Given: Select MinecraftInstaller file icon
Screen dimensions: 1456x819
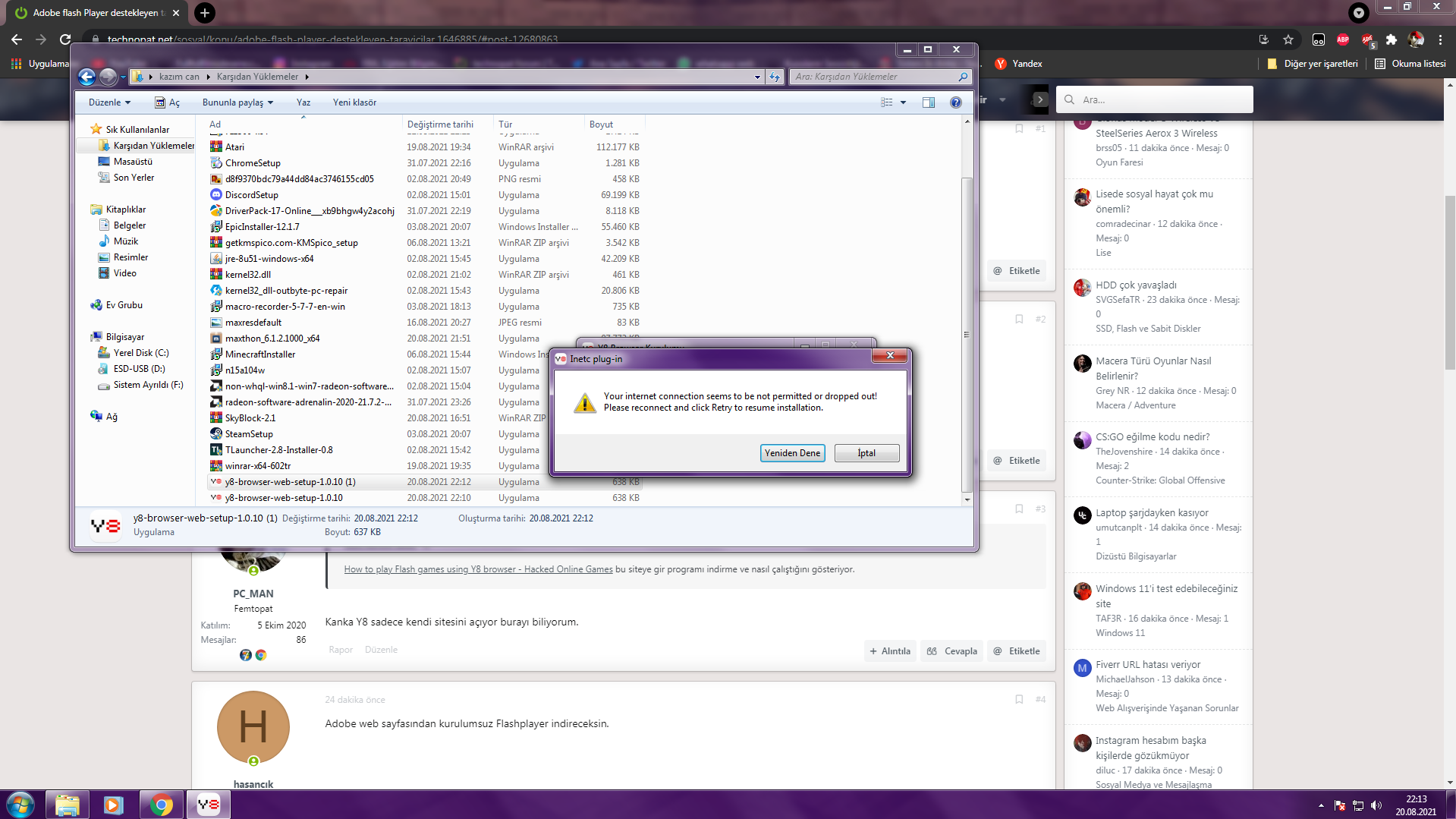Looking at the screenshot, I should 216,354.
